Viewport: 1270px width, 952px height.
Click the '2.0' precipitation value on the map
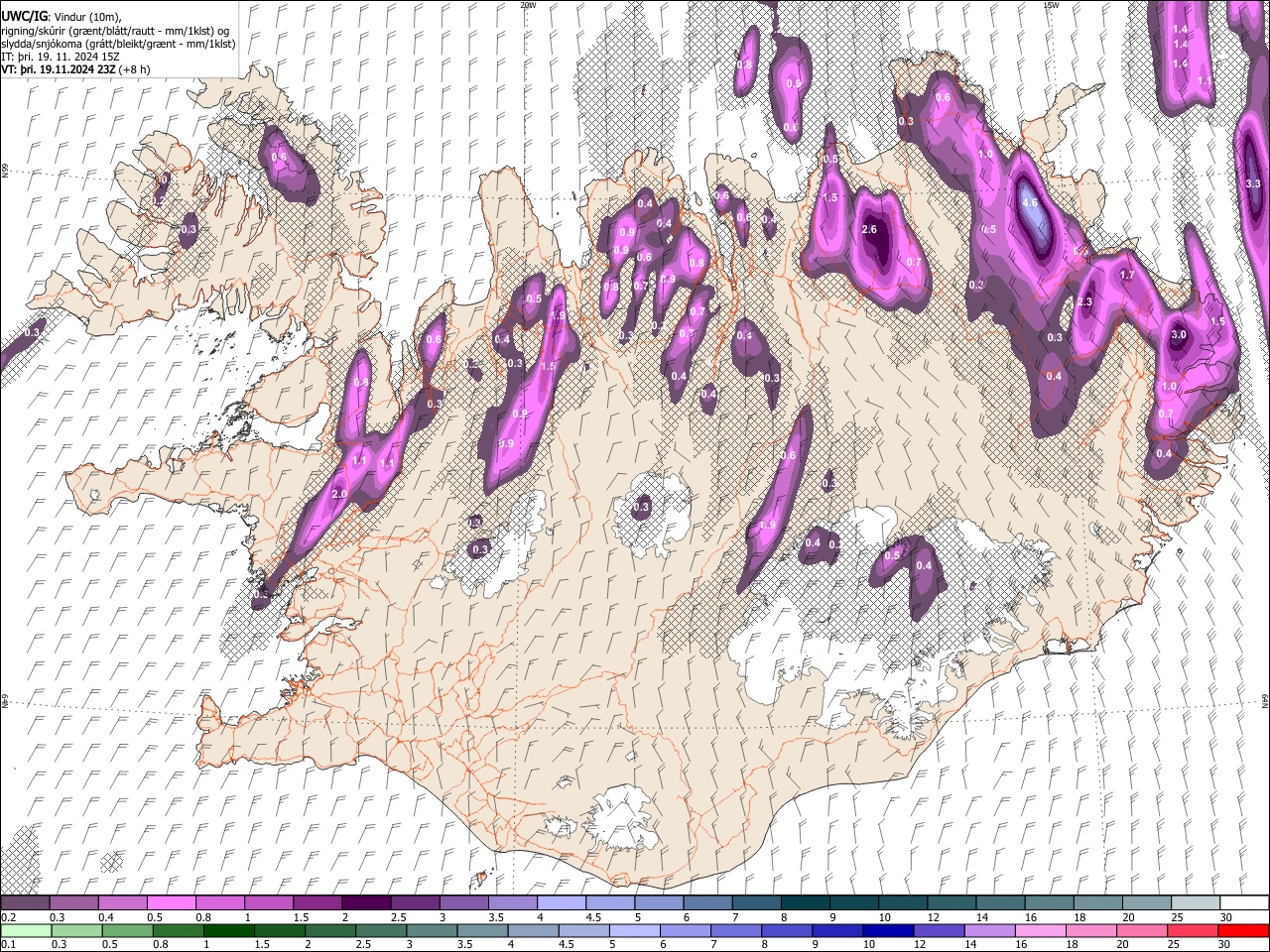339,494
